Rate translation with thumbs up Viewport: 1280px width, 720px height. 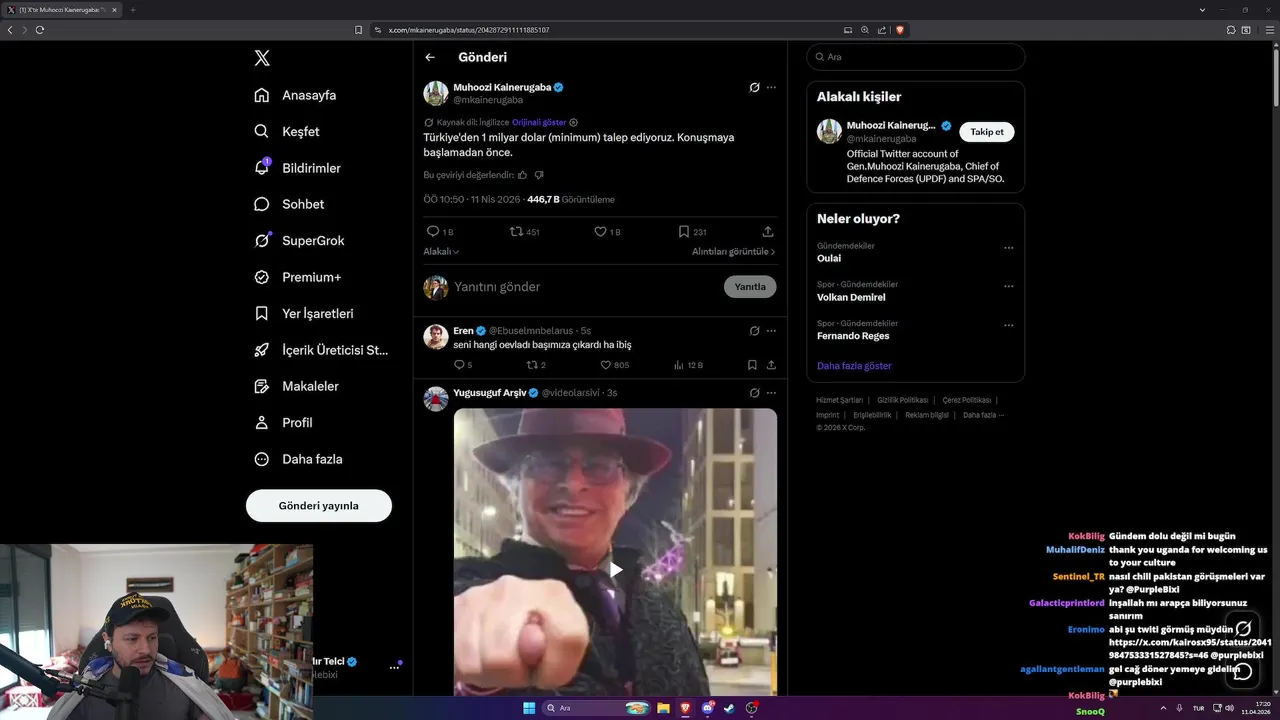(522, 175)
